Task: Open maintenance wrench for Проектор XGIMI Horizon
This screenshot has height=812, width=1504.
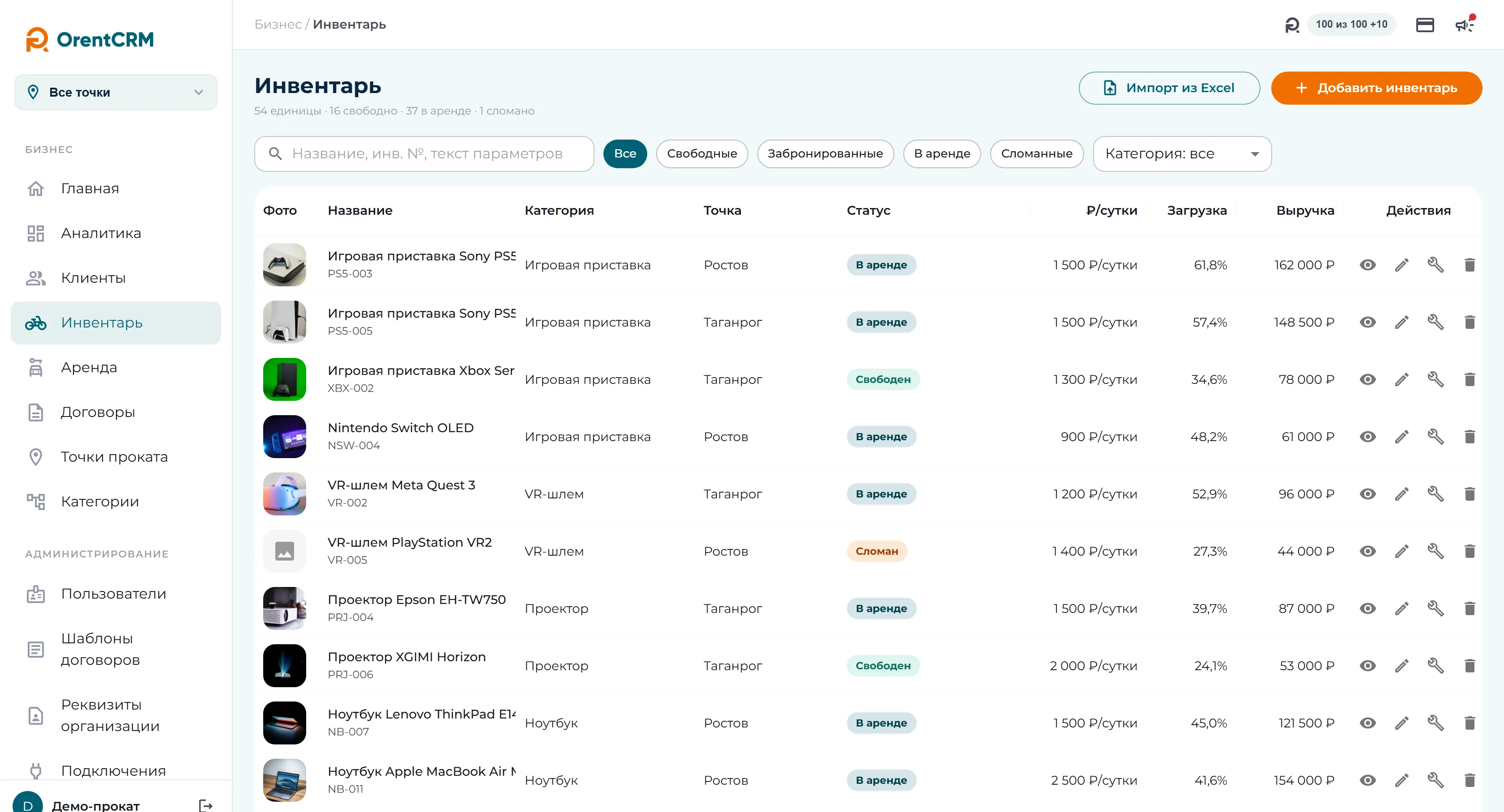Action: coord(1436,666)
